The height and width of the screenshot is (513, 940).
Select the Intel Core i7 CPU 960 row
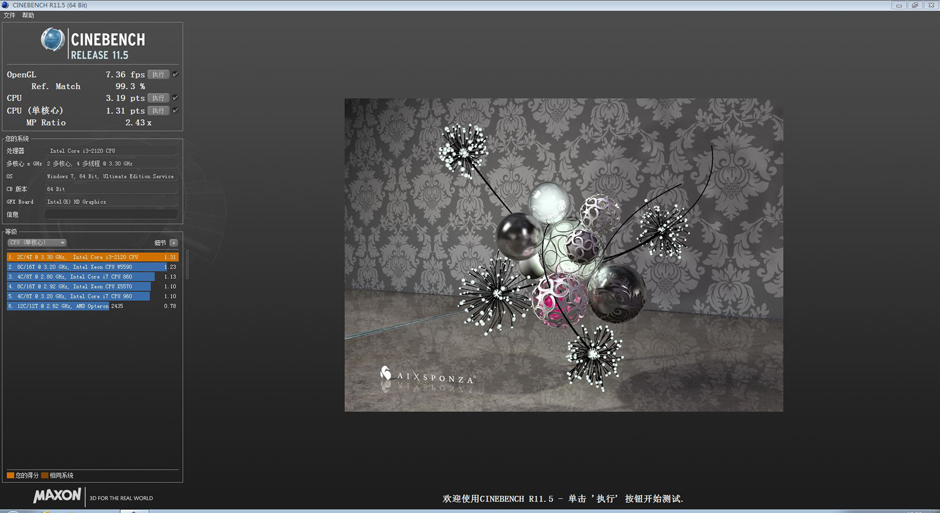tap(92, 296)
